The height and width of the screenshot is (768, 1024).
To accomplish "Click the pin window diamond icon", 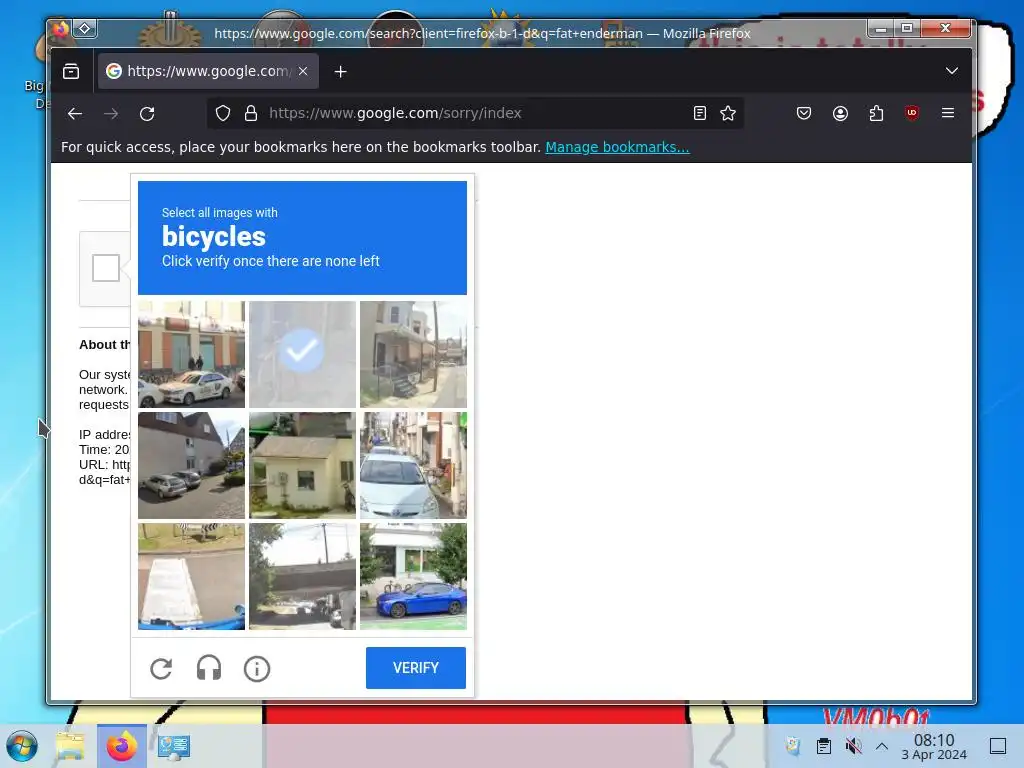I will (85, 29).
